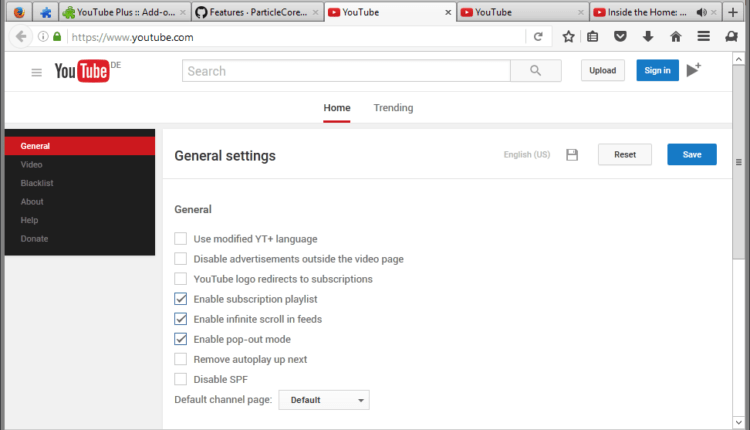Toggle YouTube logo redirects to subscriptions

(x=180, y=278)
